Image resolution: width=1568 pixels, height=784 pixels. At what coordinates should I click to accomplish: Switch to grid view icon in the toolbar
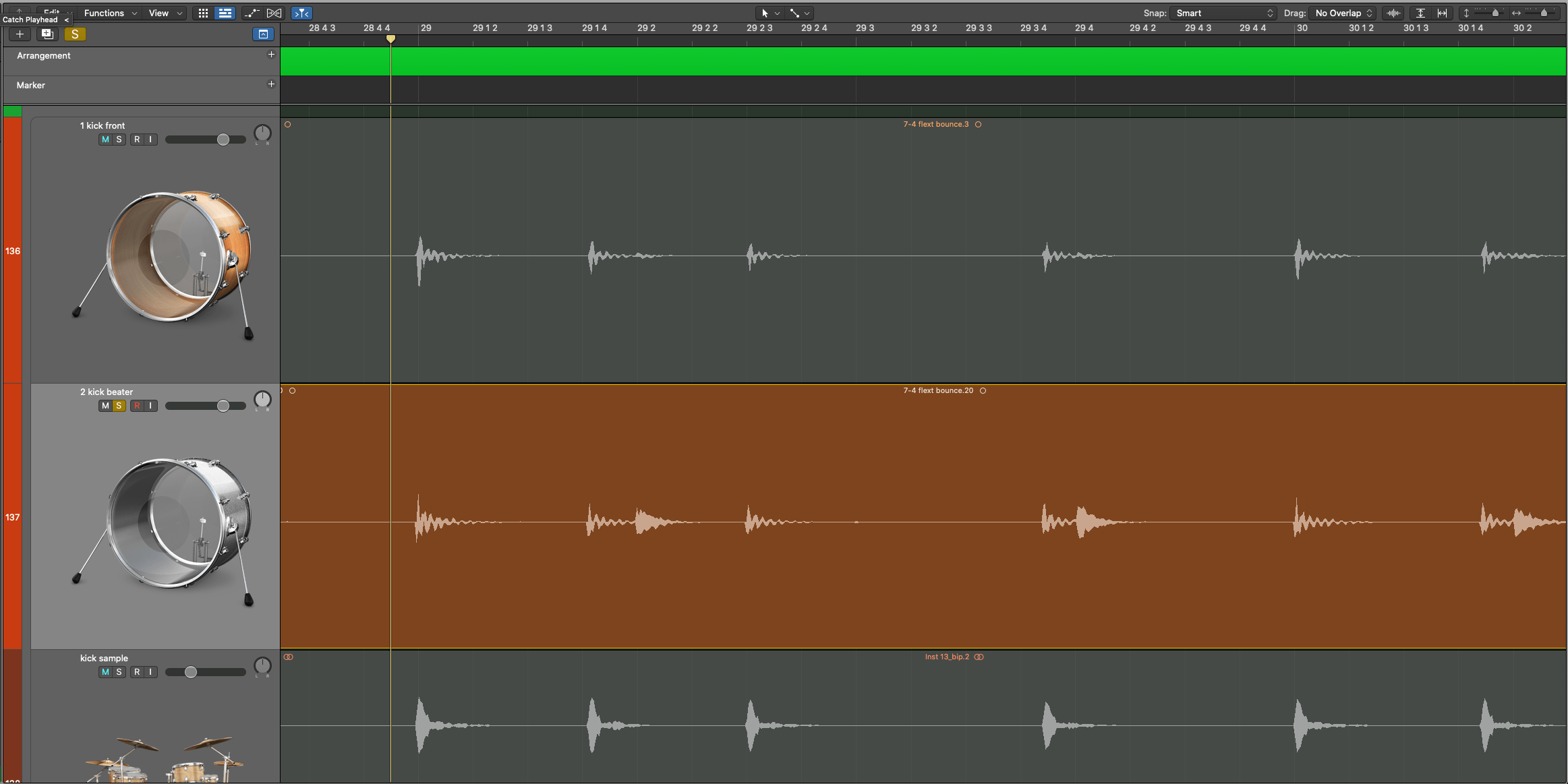[x=204, y=13]
